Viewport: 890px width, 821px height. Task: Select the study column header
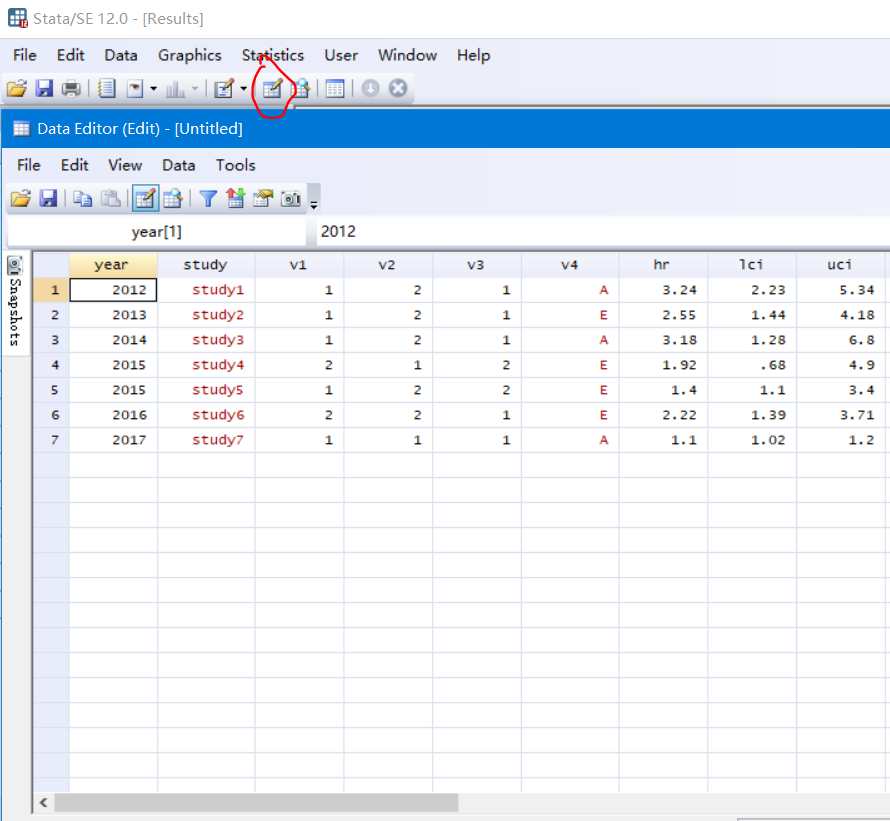[x=205, y=265]
